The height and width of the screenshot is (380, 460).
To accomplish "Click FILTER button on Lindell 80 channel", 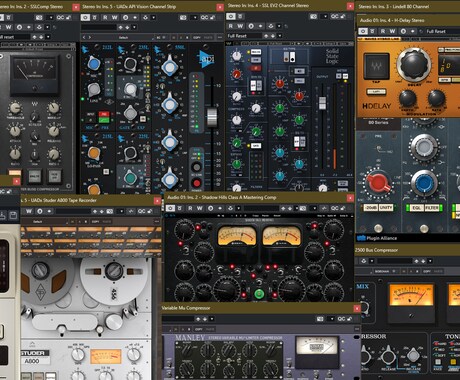I will 432,208.
